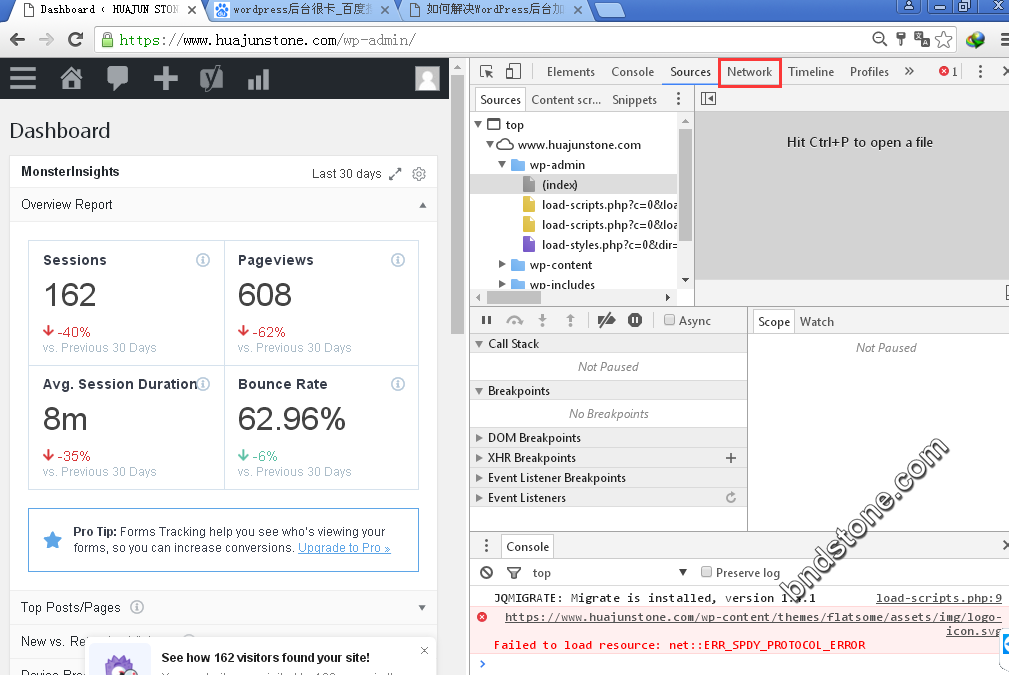The width and height of the screenshot is (1009, 675).
Task: Click the Pageviews info icon
Action: pyautogui.click(x=398, y=260)
